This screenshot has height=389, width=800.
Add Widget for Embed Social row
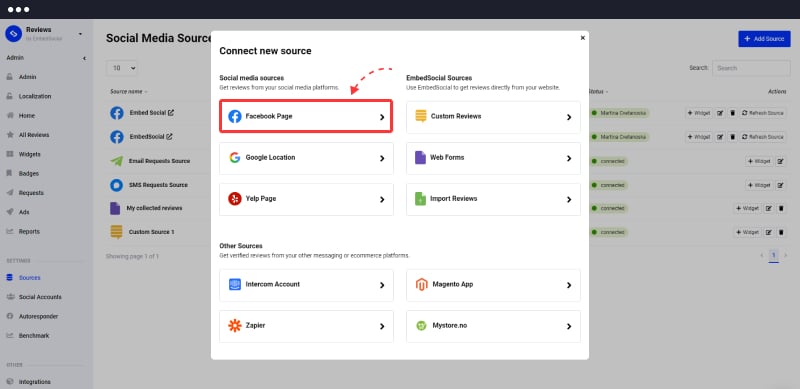tap(699, 113)
